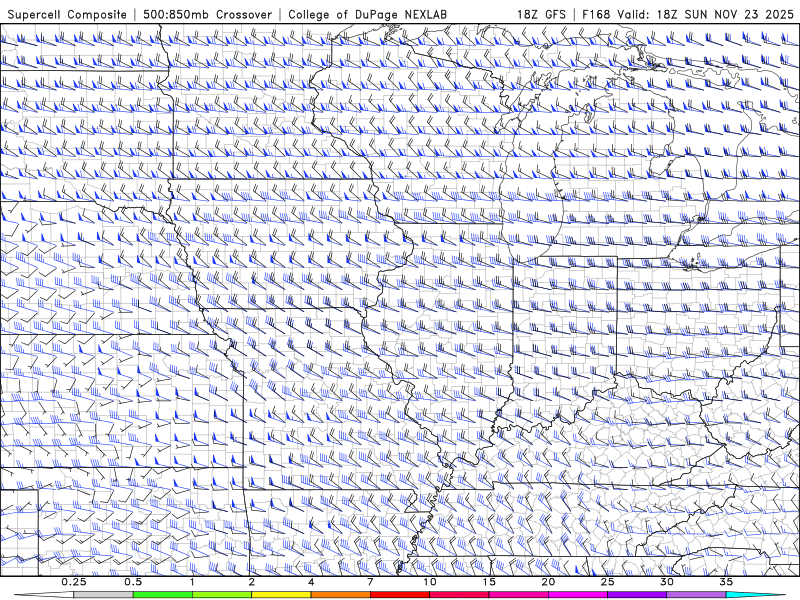This screenshot has width=800, height=600.
Task: Click the '35' scale label
Action: [726, 582]
